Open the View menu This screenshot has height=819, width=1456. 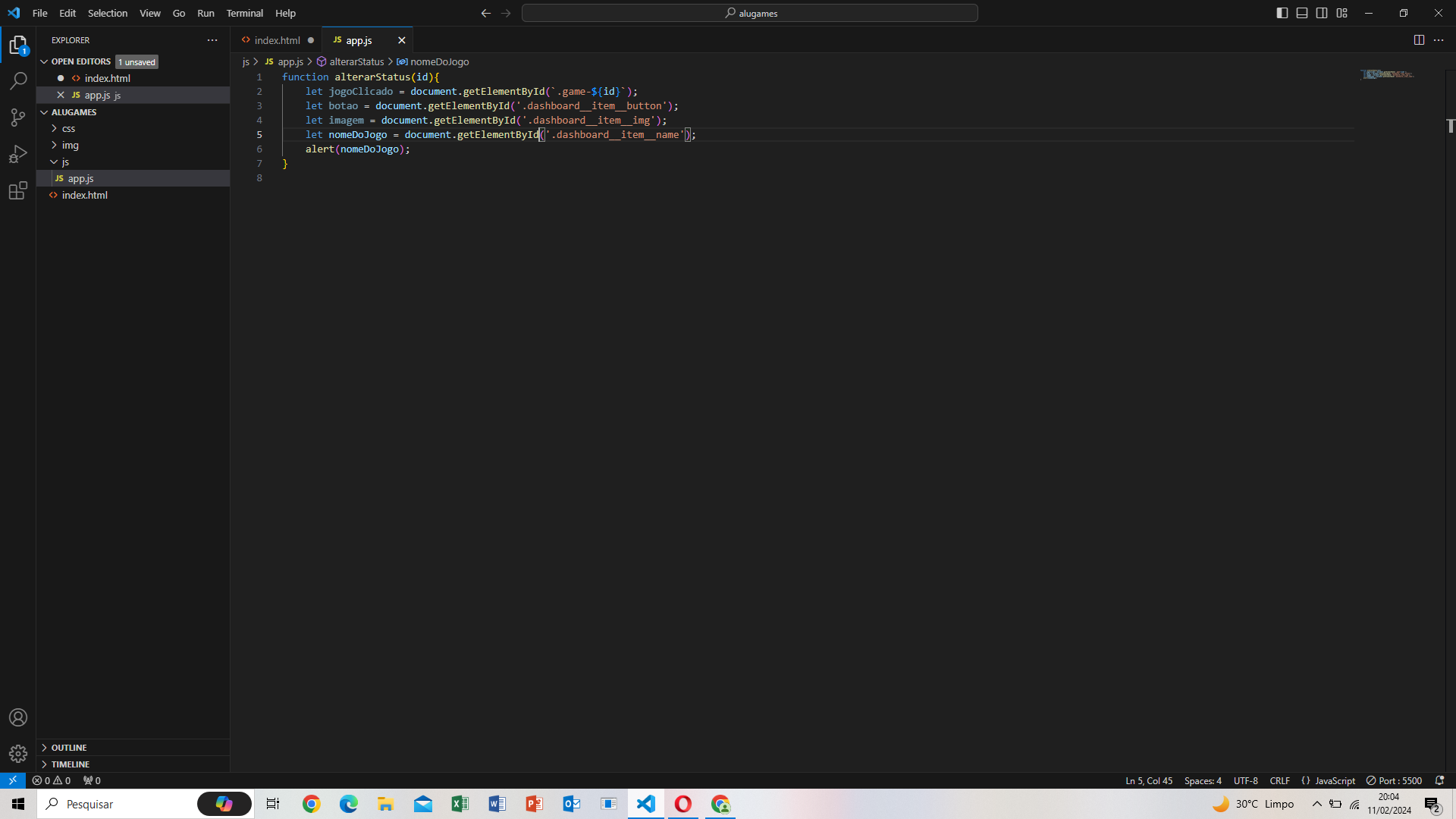[x=150, y=13]
